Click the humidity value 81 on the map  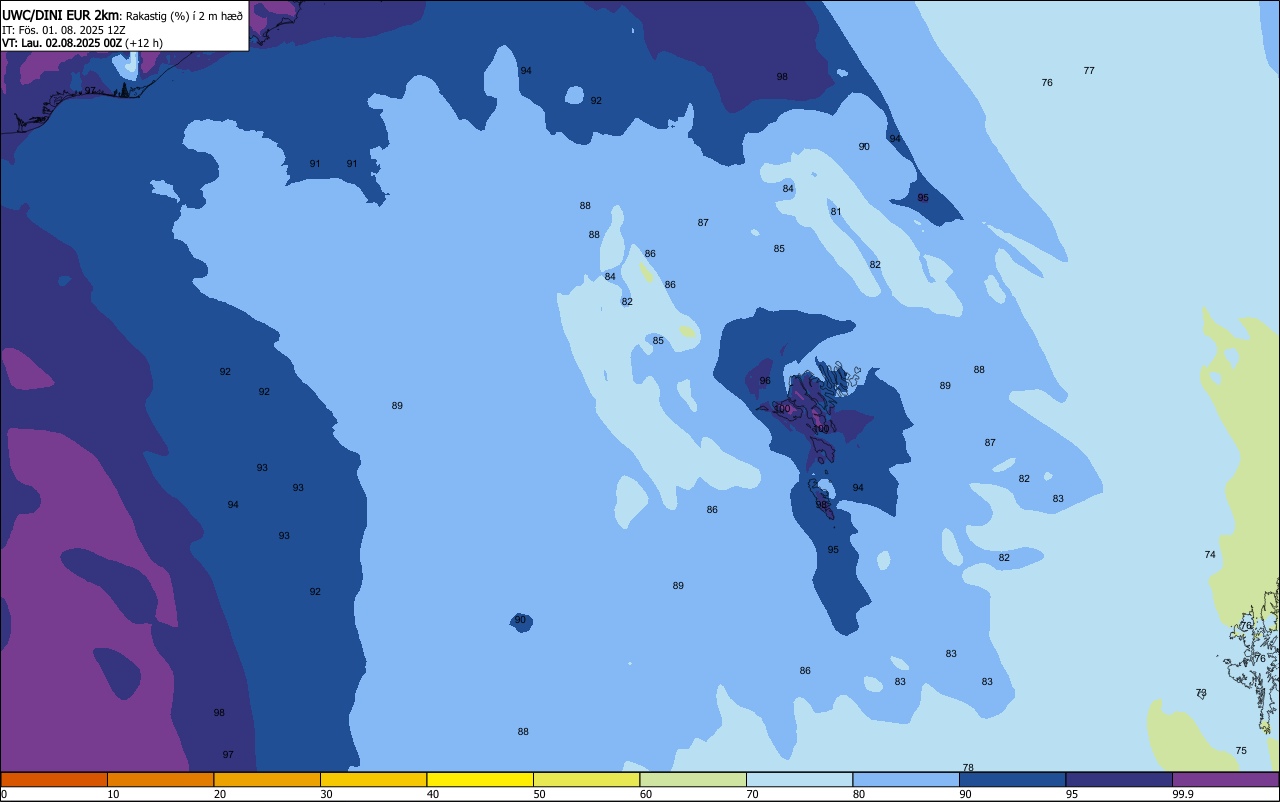pos(836,212)
